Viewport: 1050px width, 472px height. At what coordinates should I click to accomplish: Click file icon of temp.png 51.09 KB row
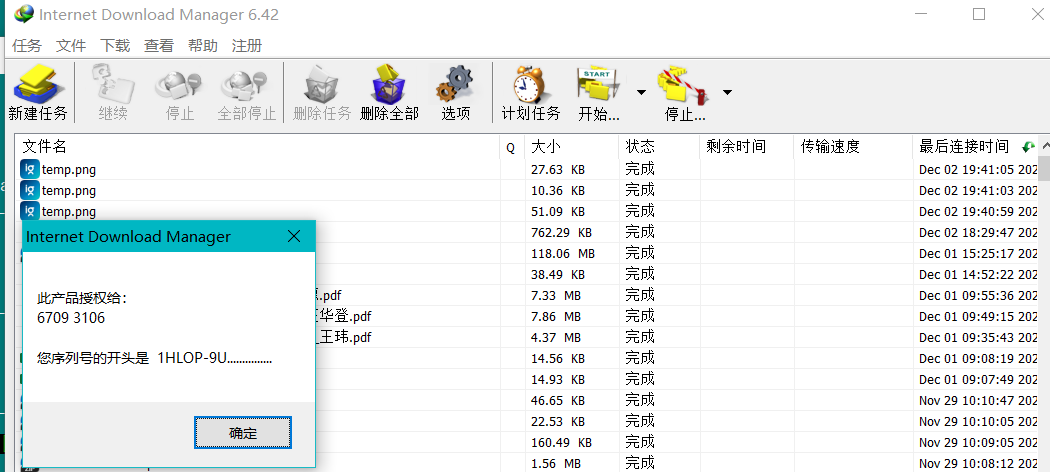(29, 211)
